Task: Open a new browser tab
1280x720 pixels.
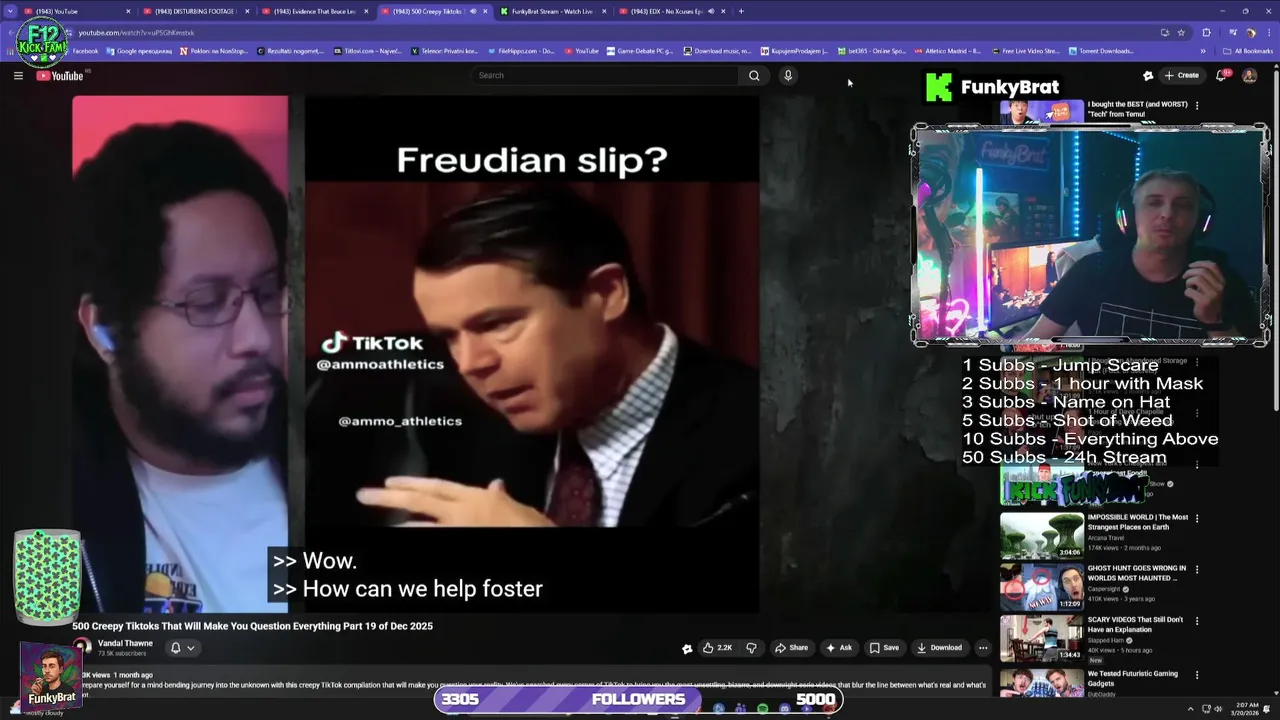Action: pyautogui.click(x=741, y=11)
